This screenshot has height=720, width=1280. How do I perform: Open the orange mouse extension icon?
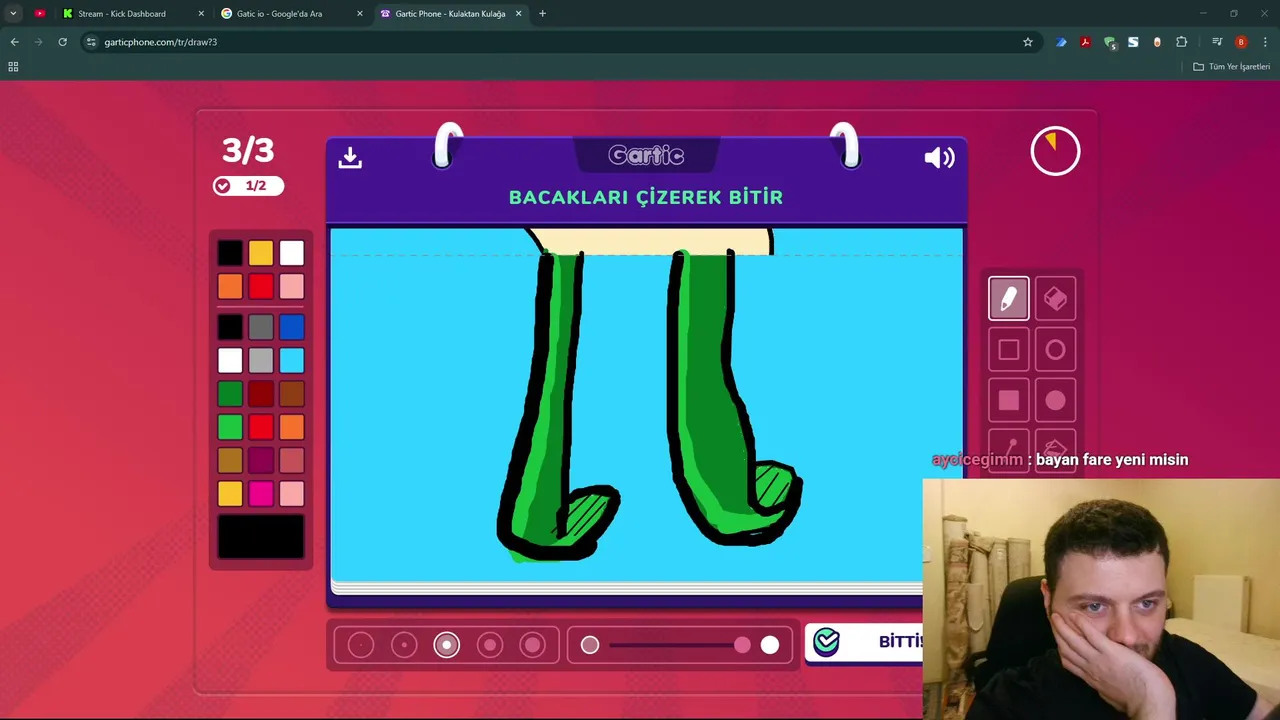coord(1157,42)
